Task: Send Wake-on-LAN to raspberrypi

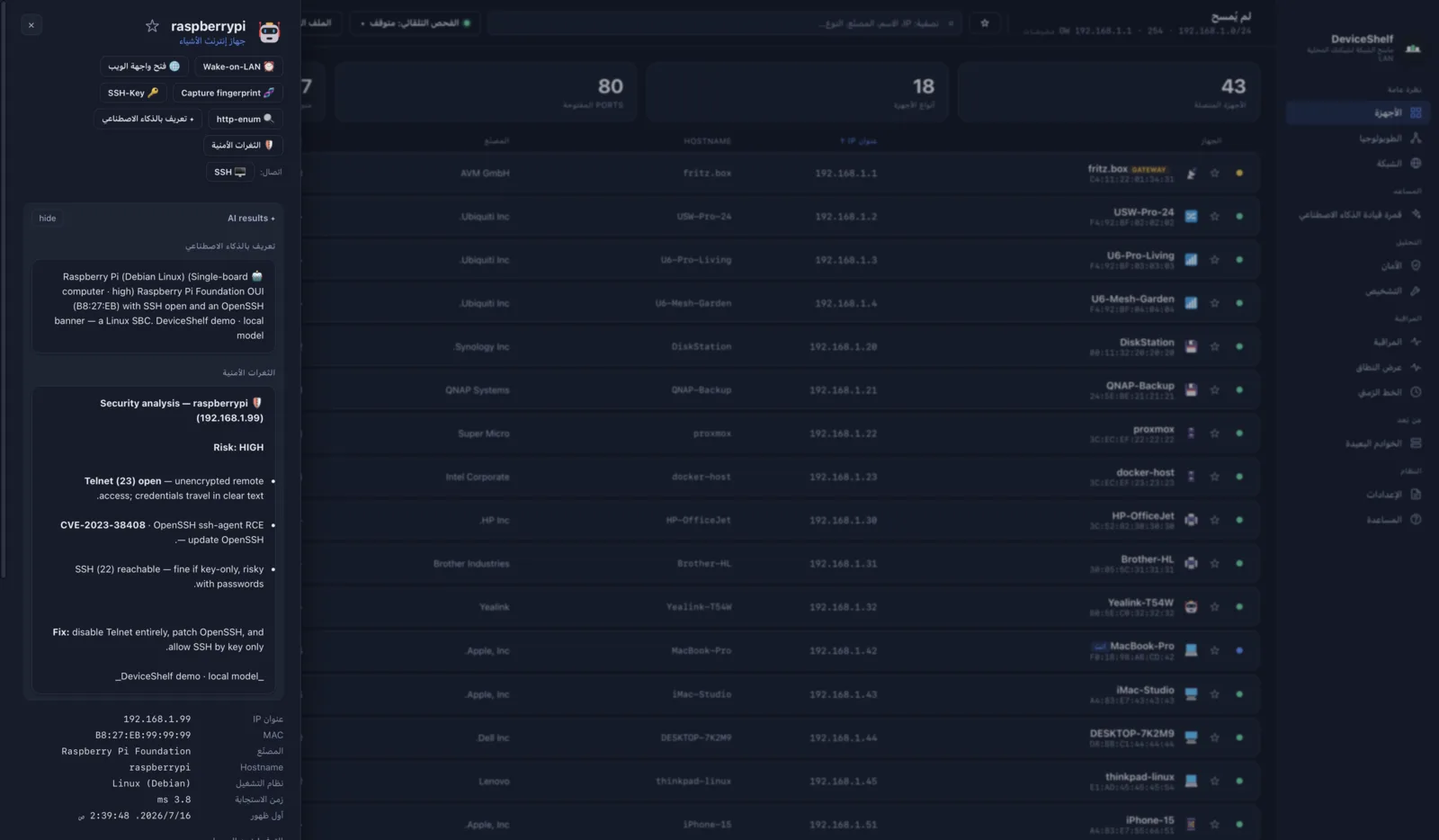Action: pyautogui.click(x=238, y=67)
